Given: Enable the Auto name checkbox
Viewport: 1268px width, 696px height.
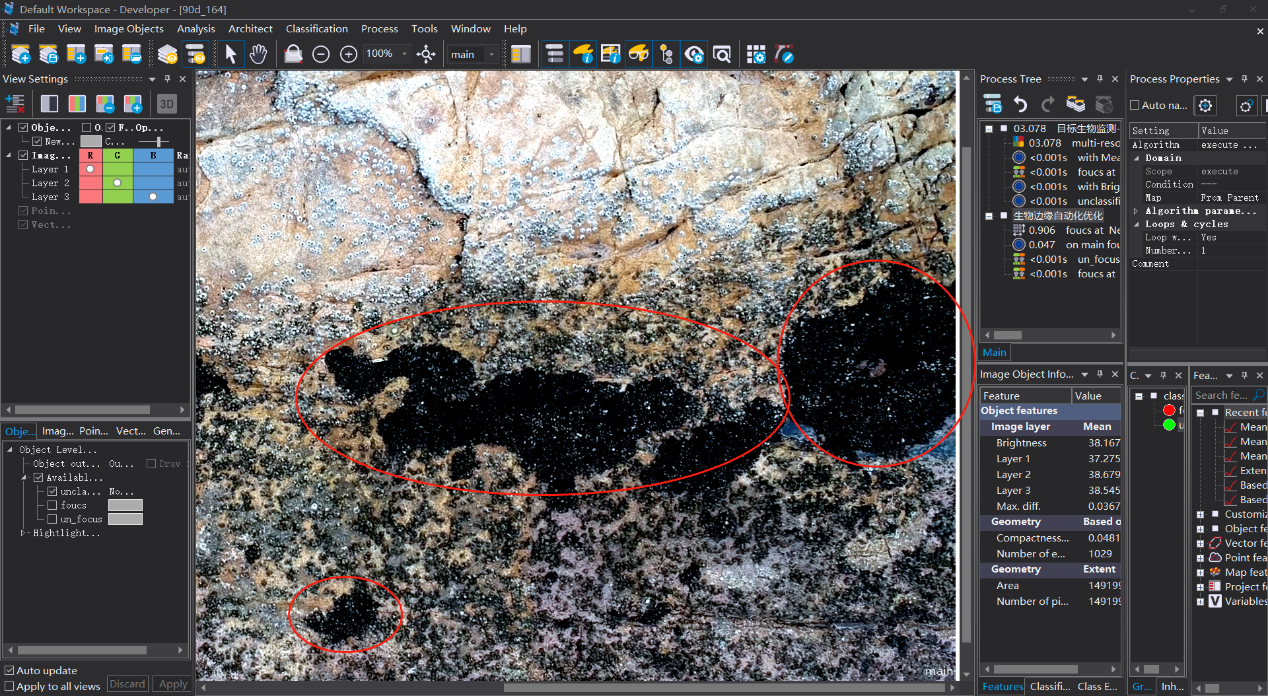Looking at the screenshot, I should (x=1135, y=105).
